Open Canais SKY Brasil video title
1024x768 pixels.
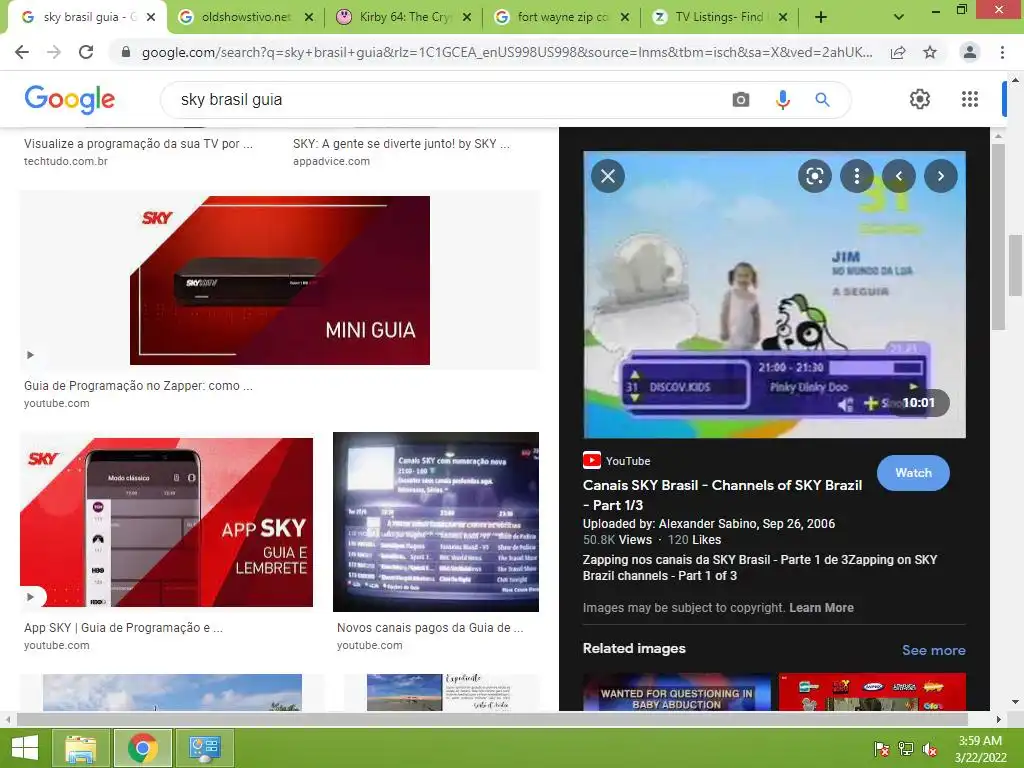tap(722, 494)
